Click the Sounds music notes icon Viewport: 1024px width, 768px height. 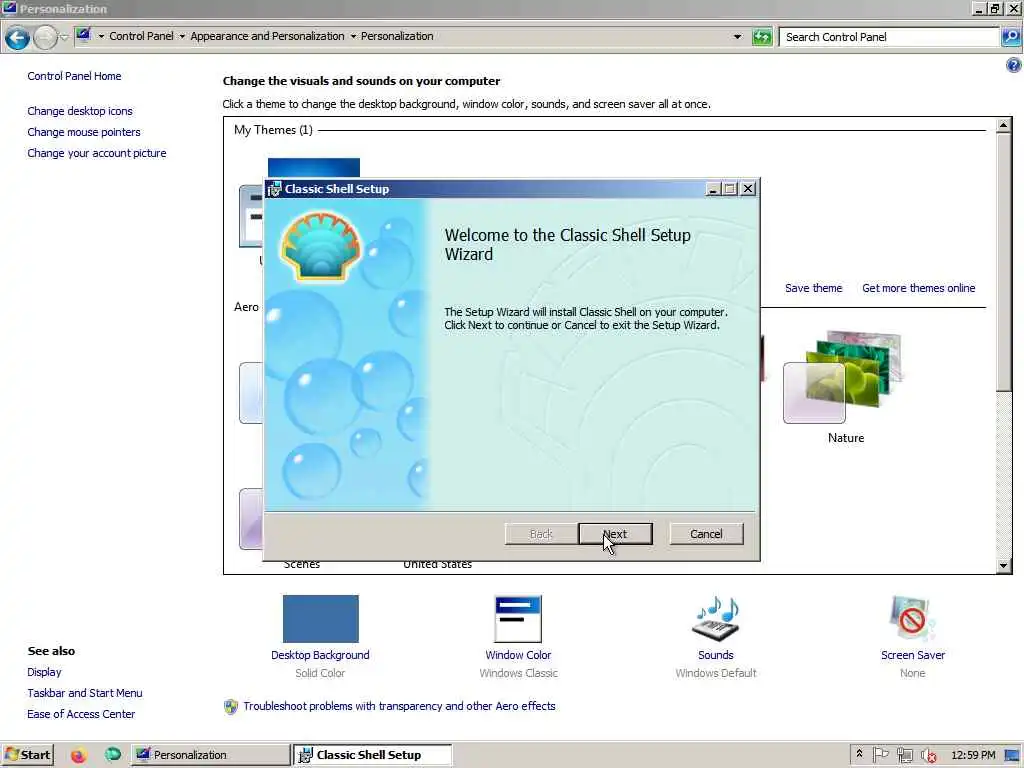click(716, 618)
